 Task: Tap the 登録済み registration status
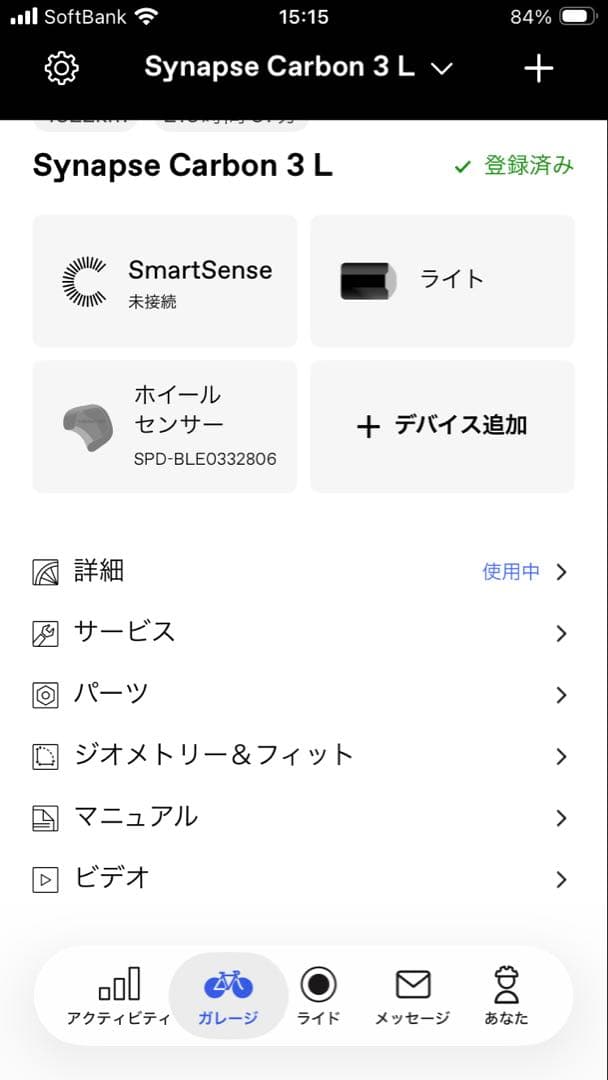[514, 166]
